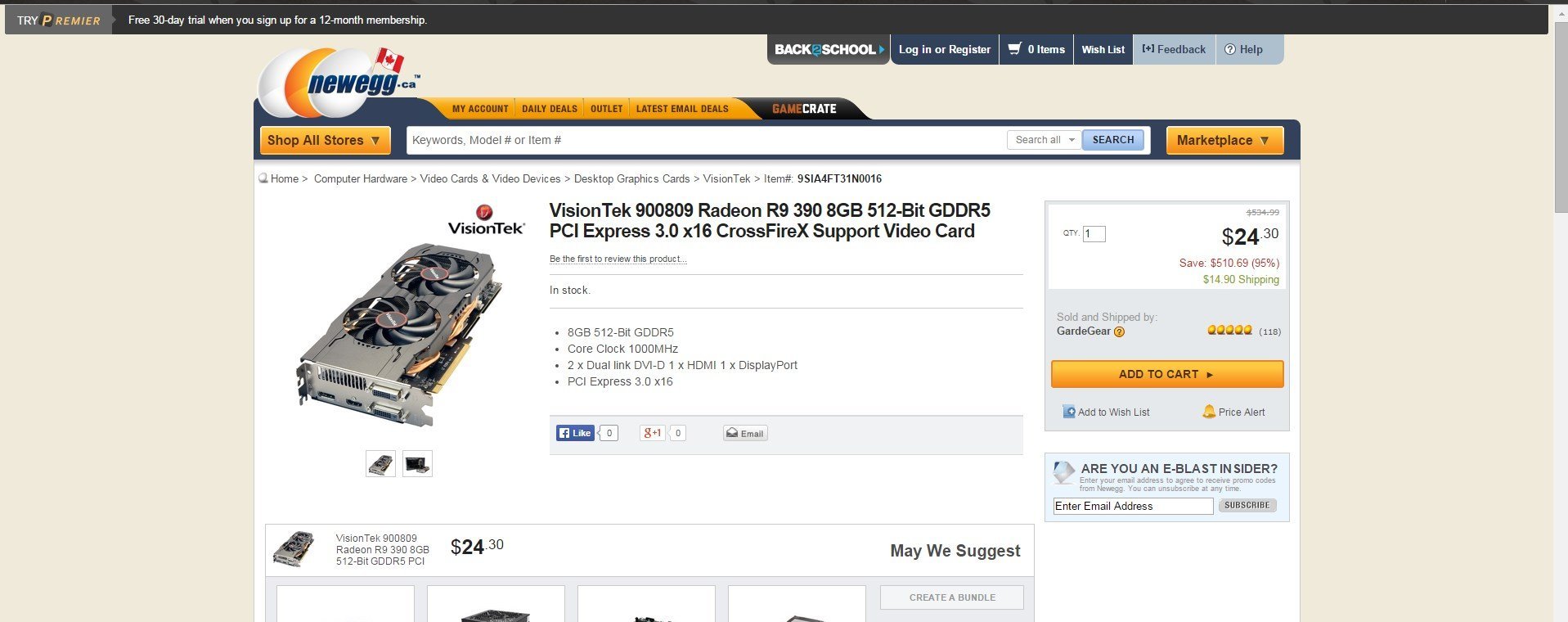Open the Daily Deals tab
The height and width of the screenshot is (622, 1568).
550,109
